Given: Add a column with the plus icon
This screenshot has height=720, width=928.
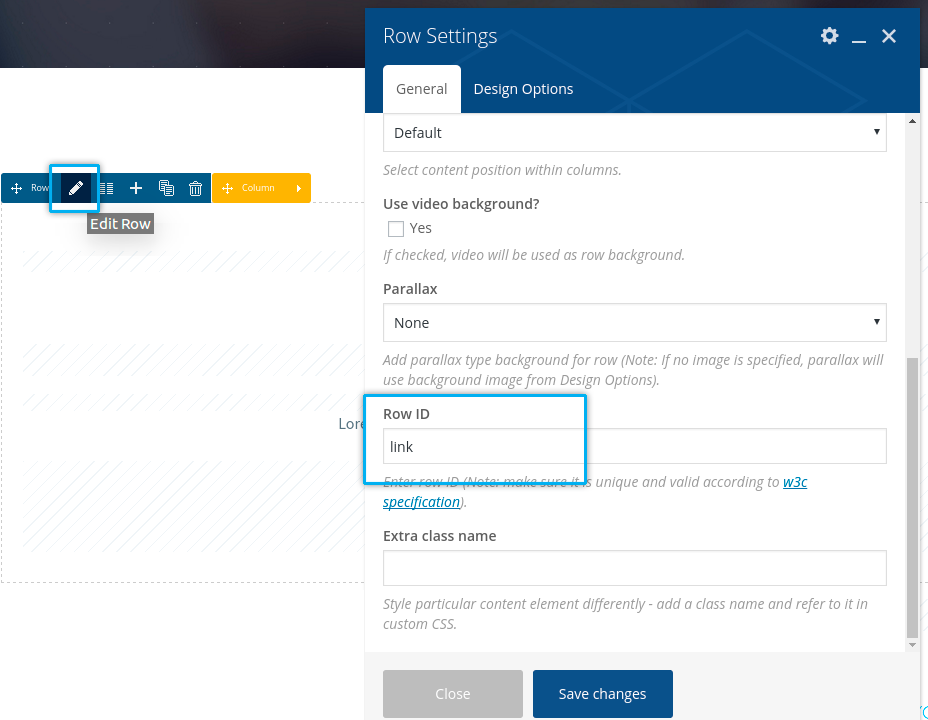Looking at the screenshot, I should 136,188.
